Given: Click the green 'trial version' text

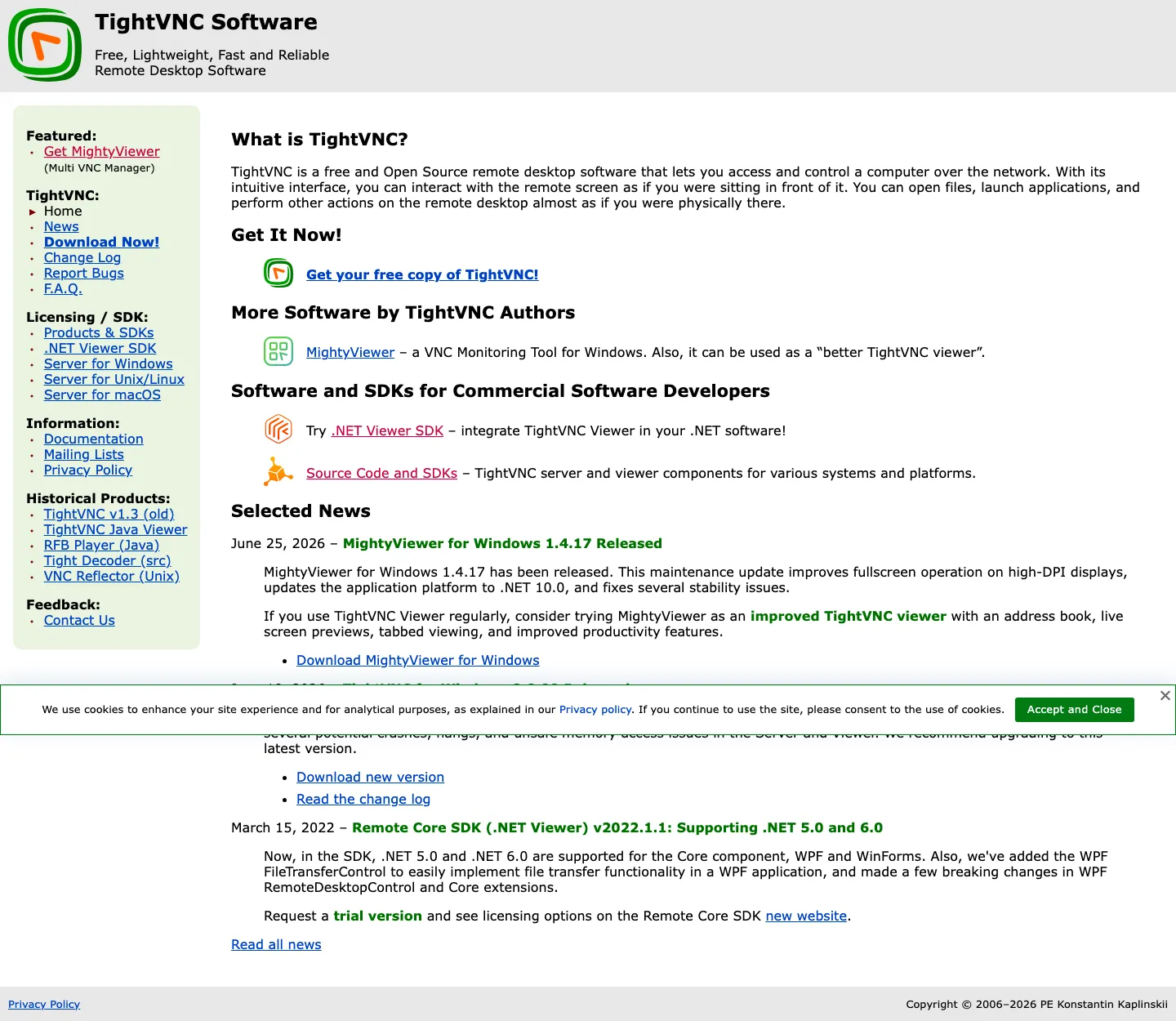Looking at the screenshot, I should pyautogui.click(x=377, y=916).
